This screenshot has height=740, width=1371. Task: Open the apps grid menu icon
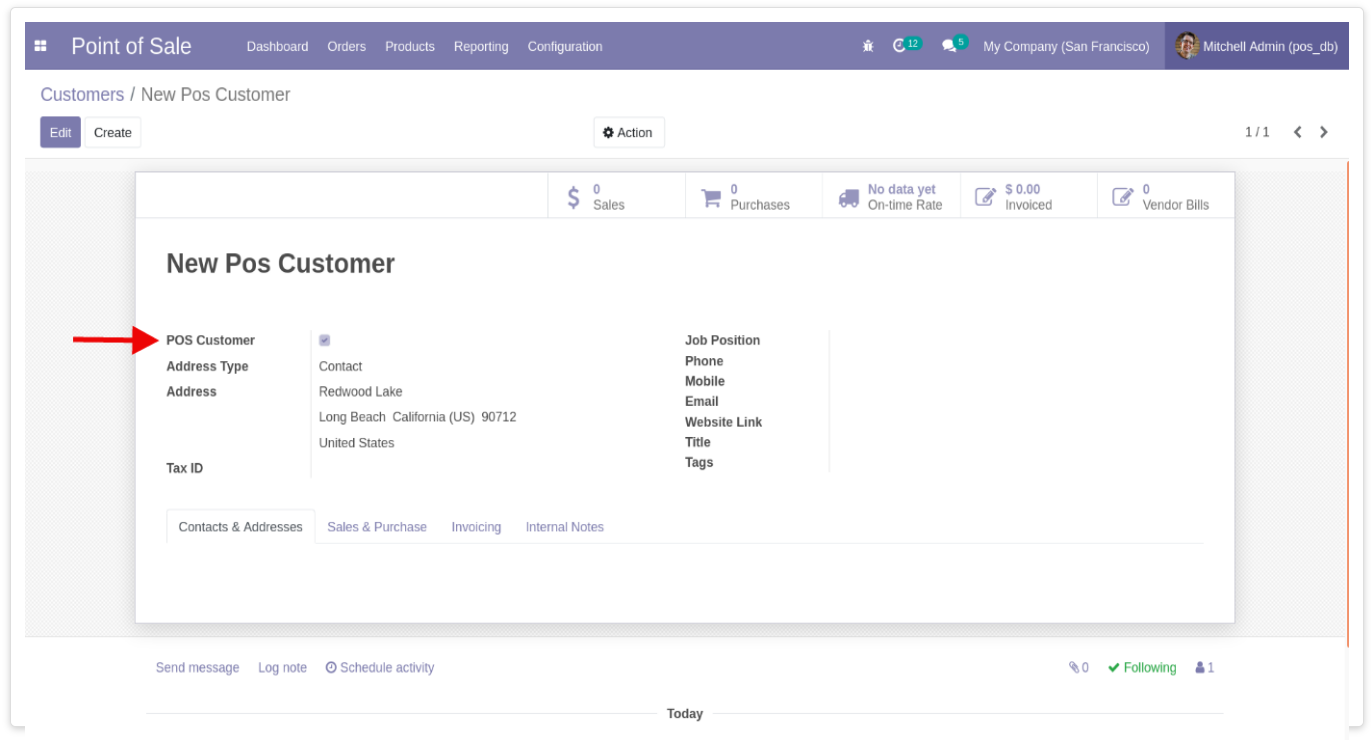pos(41,46)
